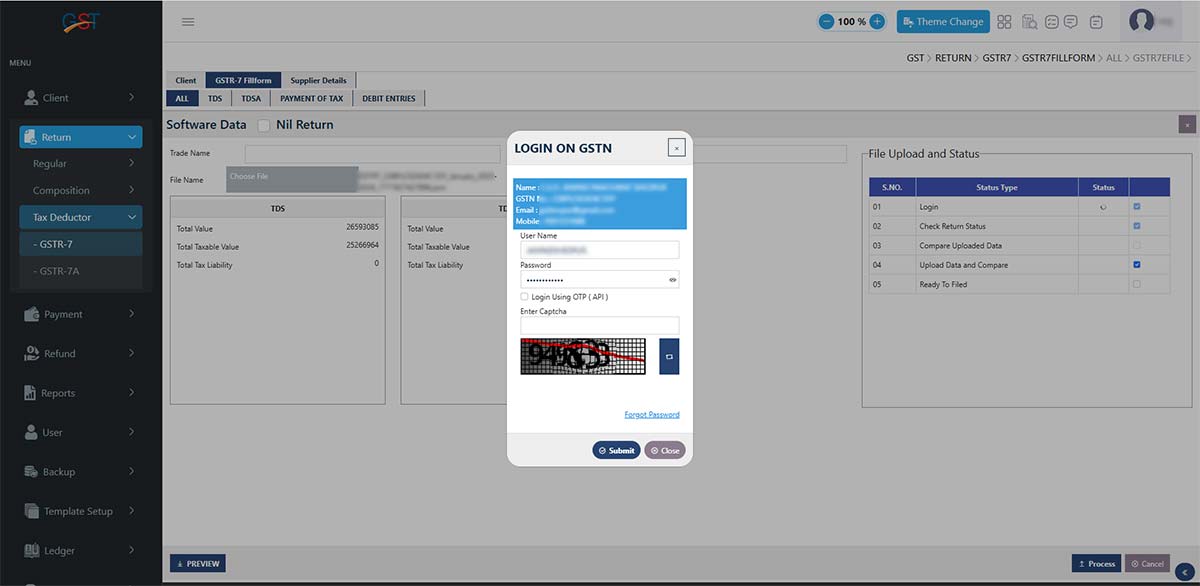
Task: Open the grid apps icon in header
Action: [x=1004, y=21]
